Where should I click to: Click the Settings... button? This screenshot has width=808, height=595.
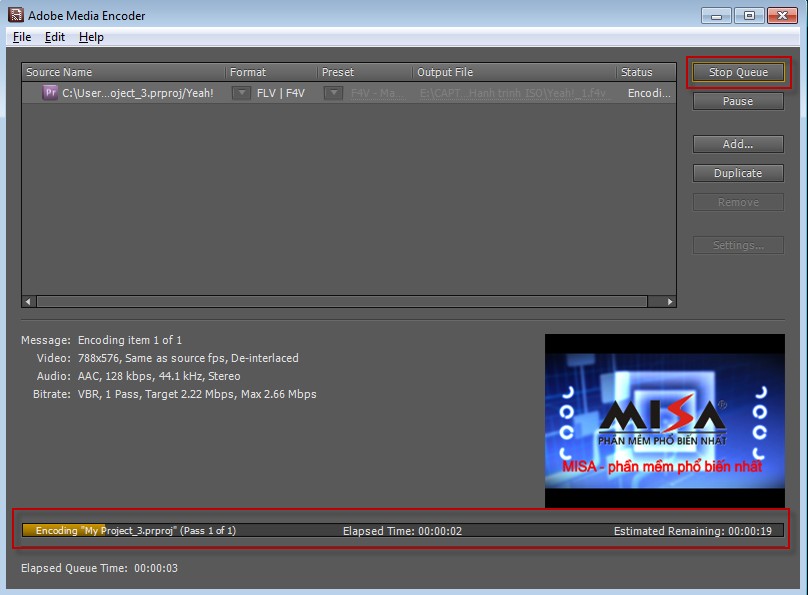tap(738, 245)
